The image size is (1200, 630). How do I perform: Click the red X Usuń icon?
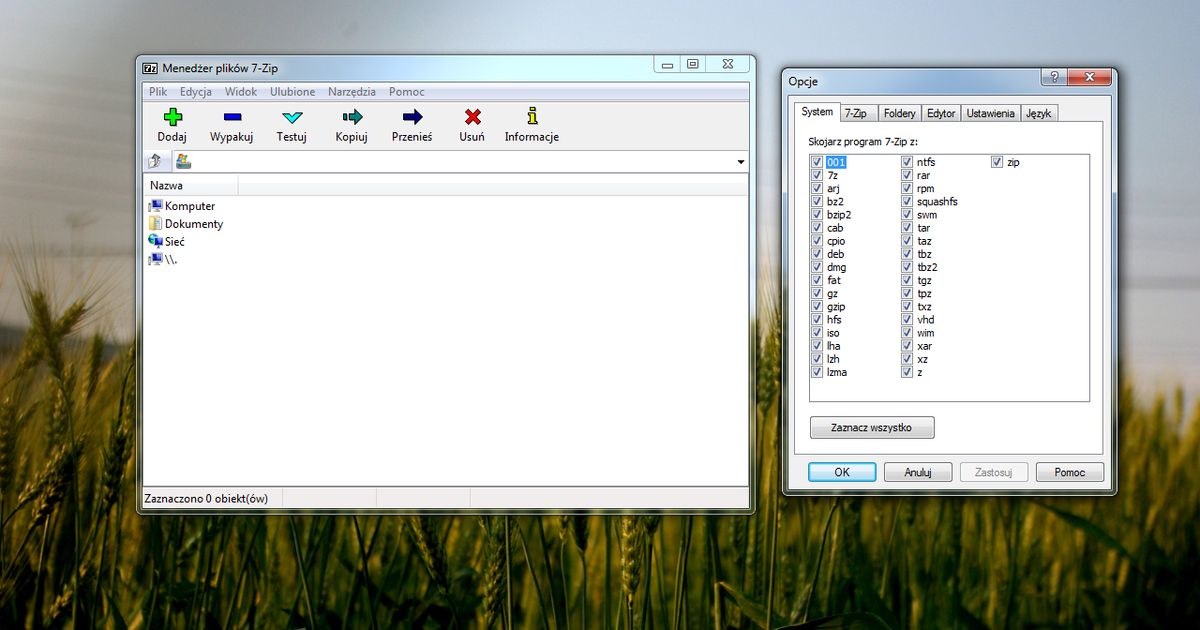(472, 118)
